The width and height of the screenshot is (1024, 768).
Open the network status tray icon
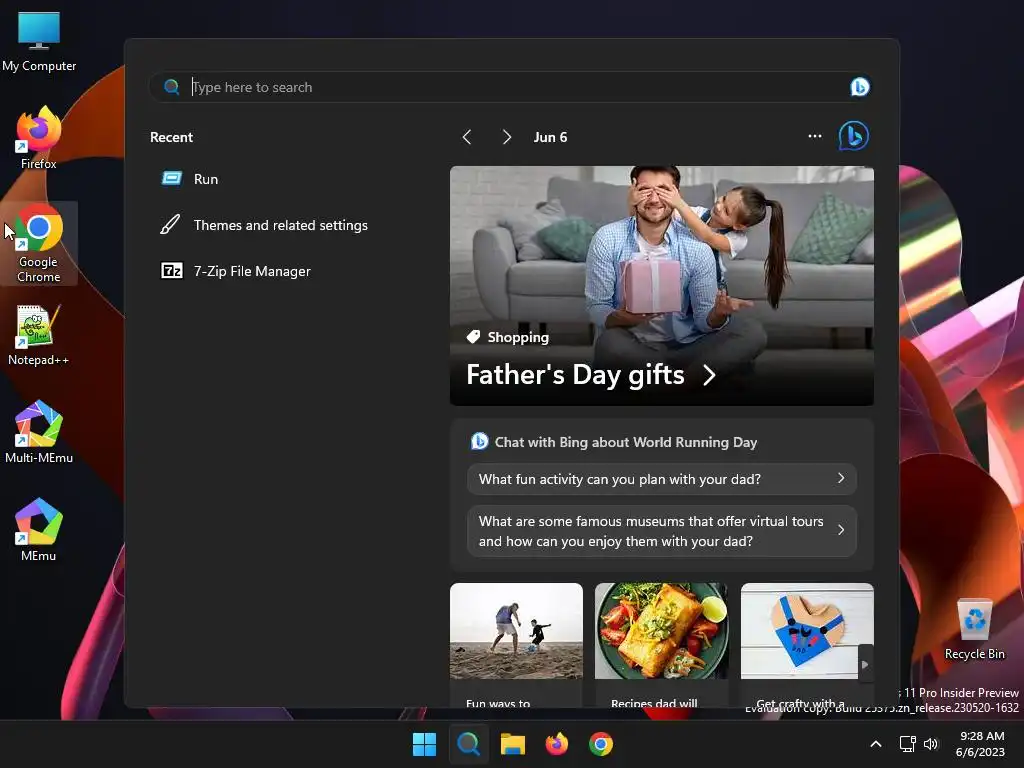coord(907,744)
